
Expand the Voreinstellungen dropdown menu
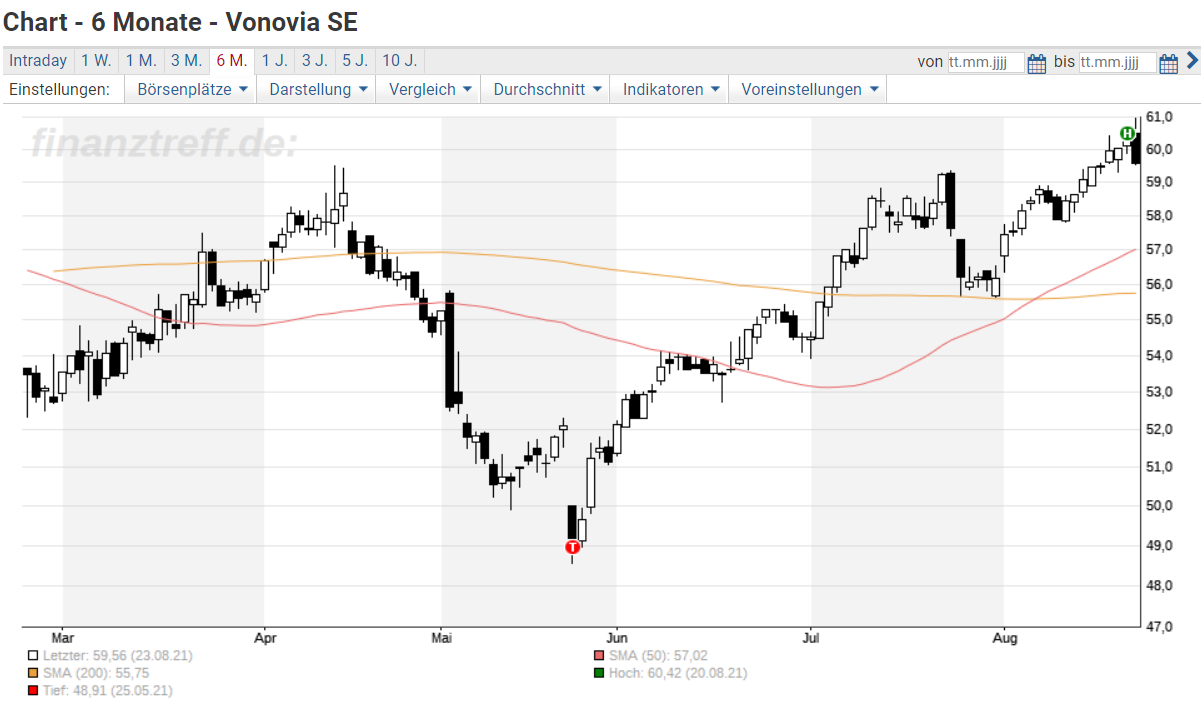[x=808, y=89]
